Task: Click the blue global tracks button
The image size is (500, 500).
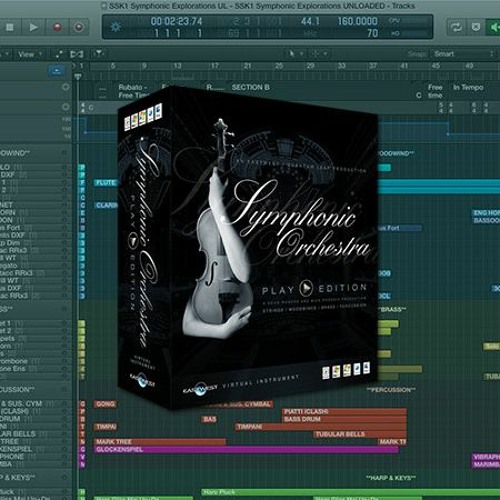Action: click(x=57, y=71)
